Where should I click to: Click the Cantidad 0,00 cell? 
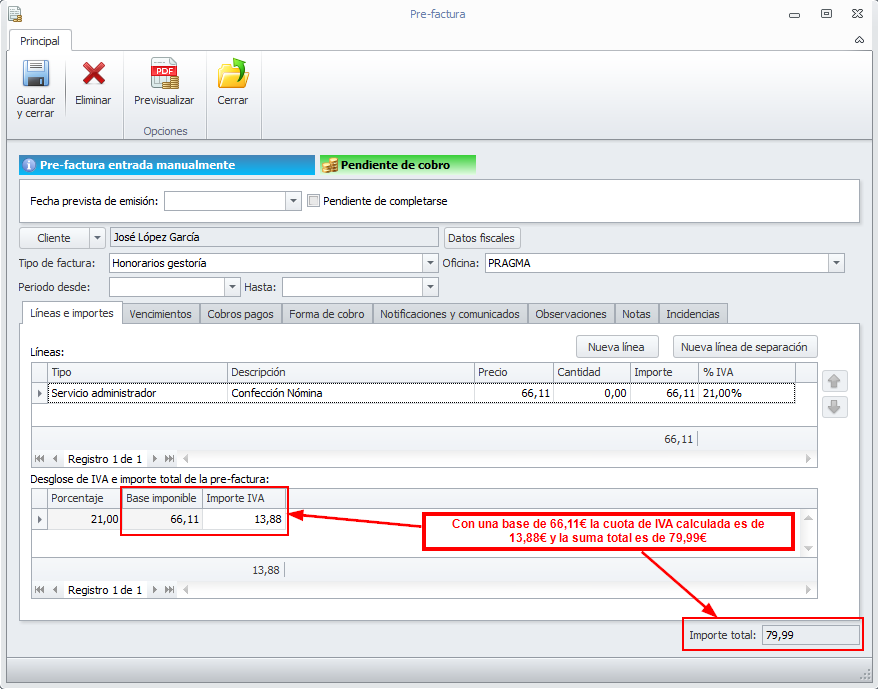pyautogui.click(x=592, y=393)
